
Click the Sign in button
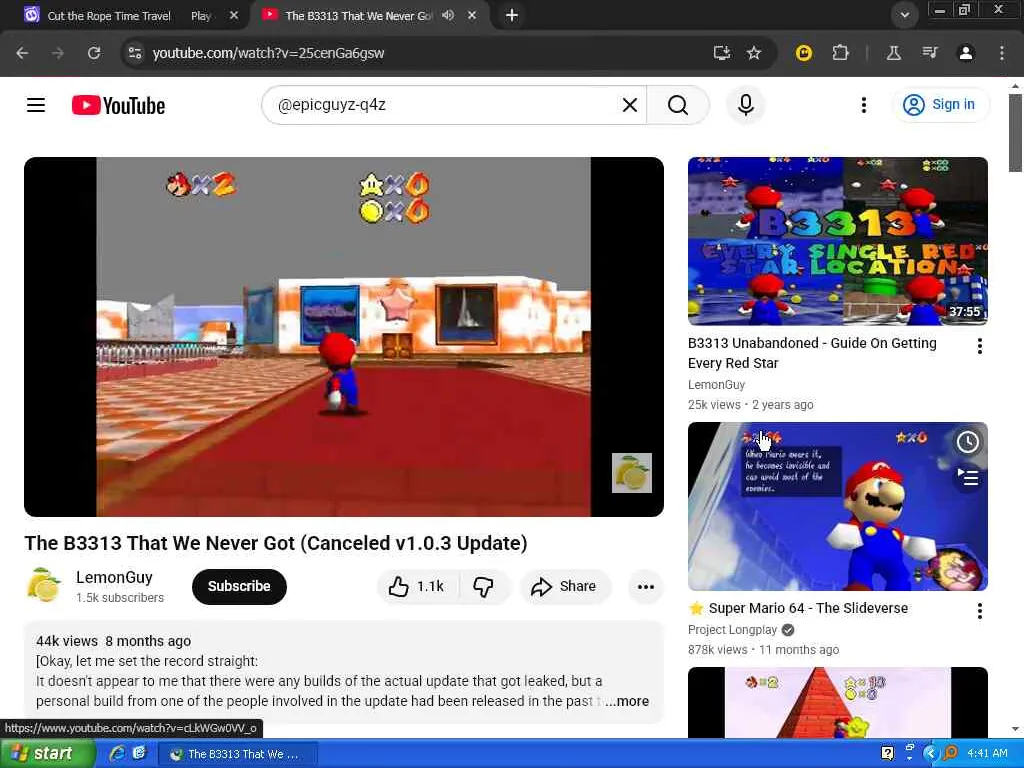[x=940, y=104]
